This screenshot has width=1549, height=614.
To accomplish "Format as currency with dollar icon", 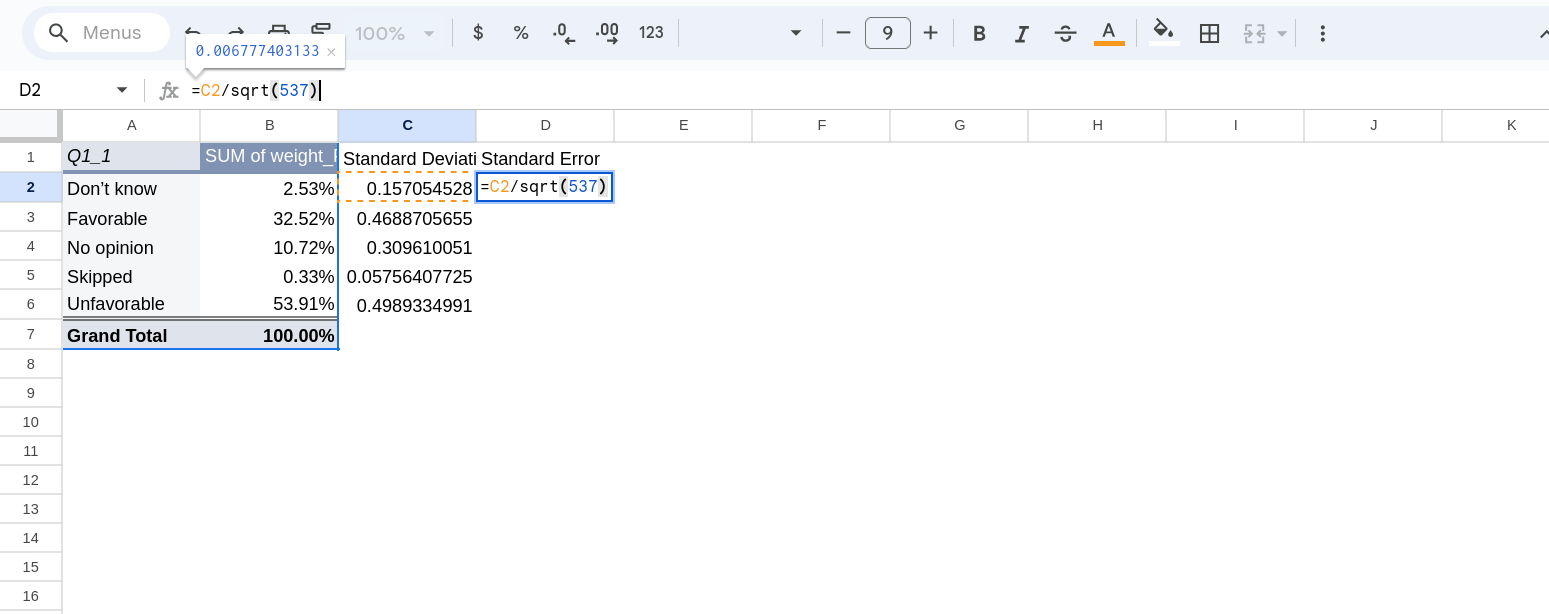I will click(478, 33).
